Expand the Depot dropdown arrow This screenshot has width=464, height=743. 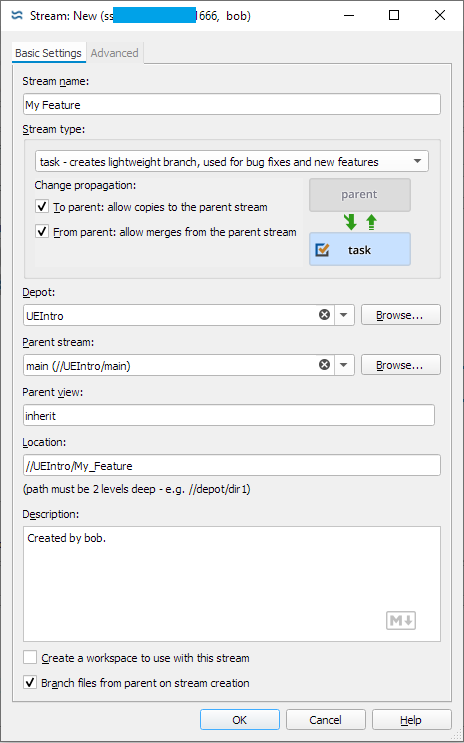tap(345, 315)
